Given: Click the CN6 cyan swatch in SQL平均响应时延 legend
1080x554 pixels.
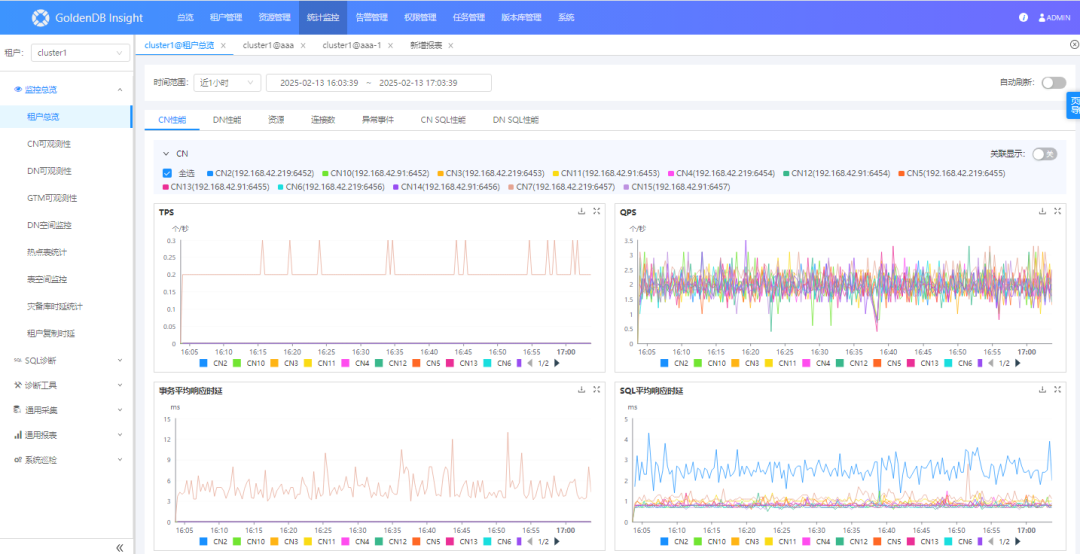Looking at the screenshot, I should pos(948,542).
